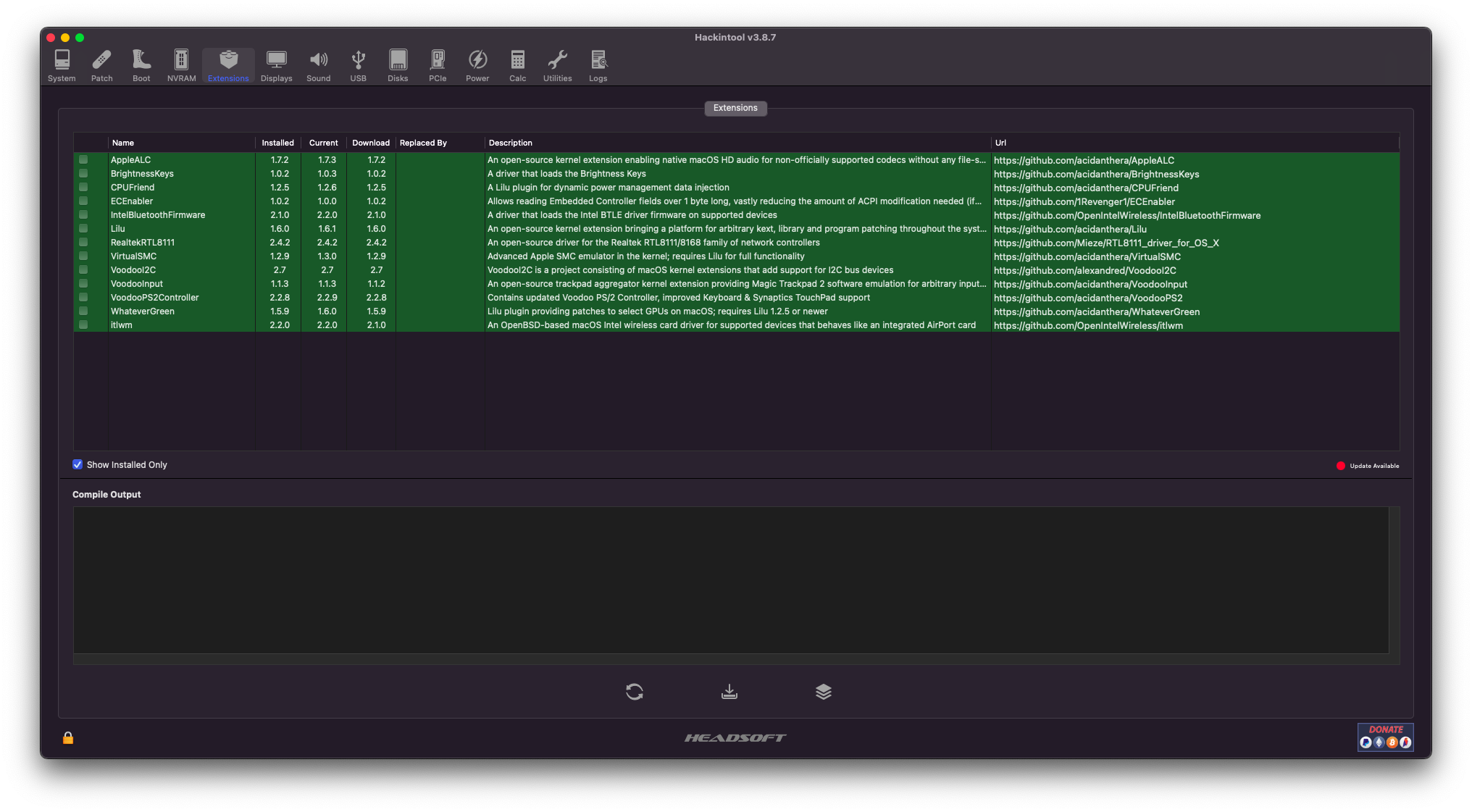Image resolution: width=1472 pixels, height=812 pixels.
Task: Open the Calc tool icon
Action: pos(517,64)
